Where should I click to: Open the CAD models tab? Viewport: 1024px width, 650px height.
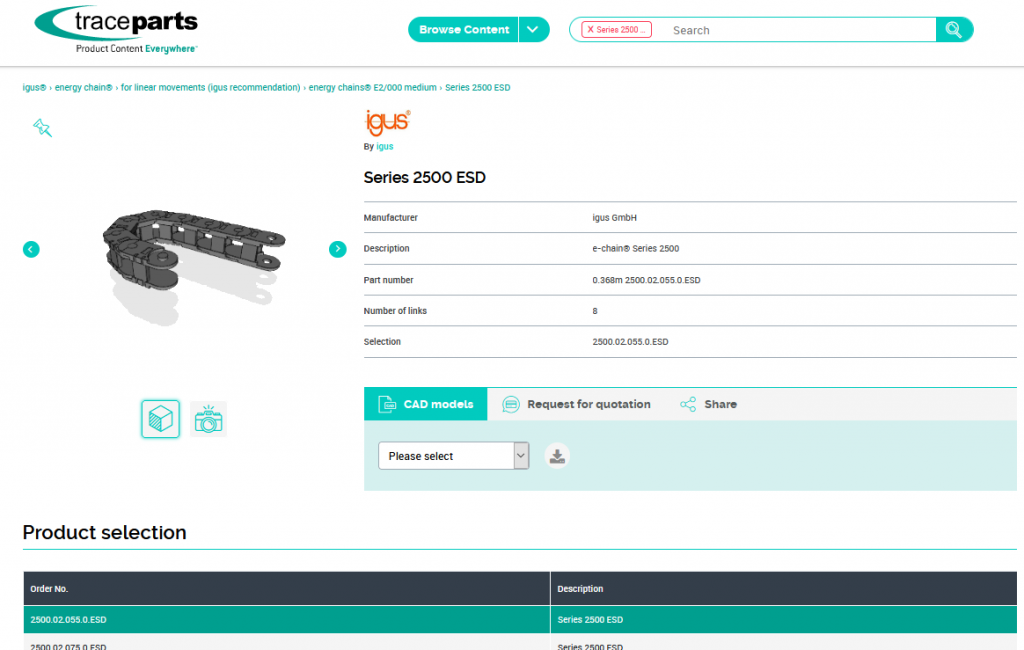426,404
